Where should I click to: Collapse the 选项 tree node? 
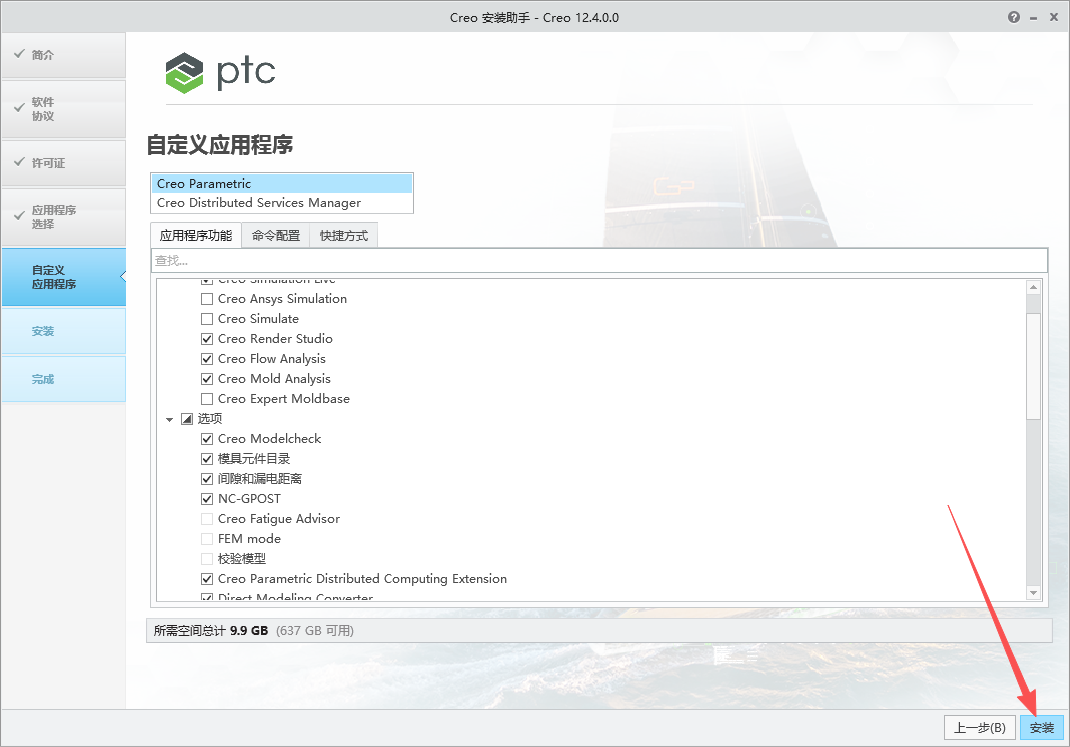click(x=169, y=418)
